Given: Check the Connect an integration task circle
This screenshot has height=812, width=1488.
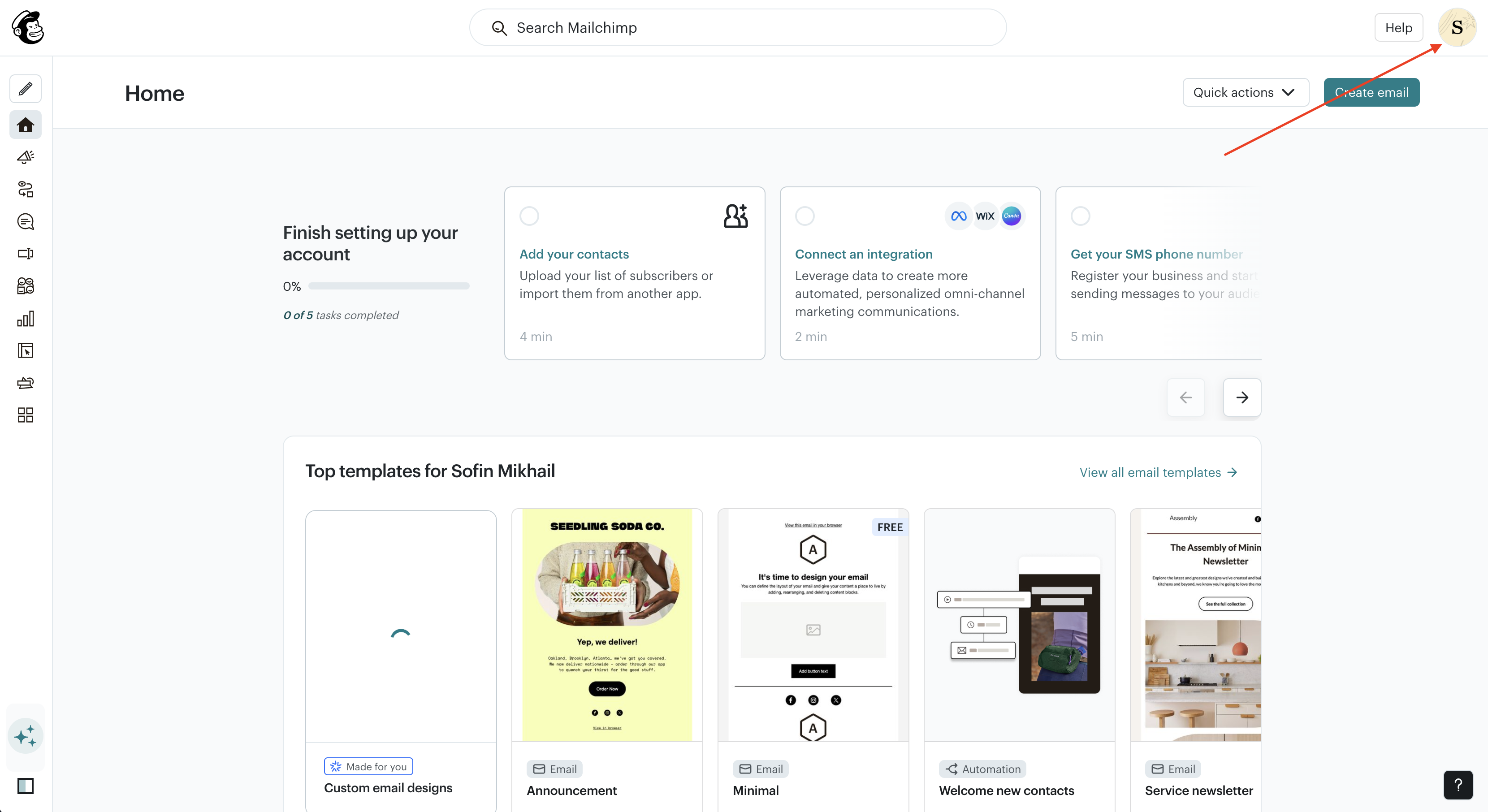Looking at the screenshot, I should pos(805,216).
